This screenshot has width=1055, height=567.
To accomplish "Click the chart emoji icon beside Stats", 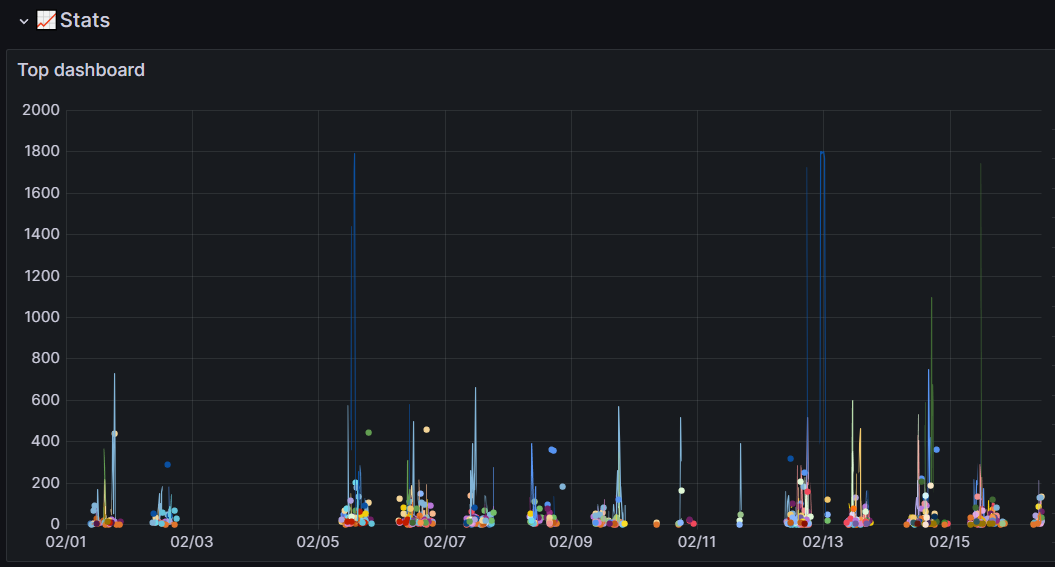I will coord(46,20).
